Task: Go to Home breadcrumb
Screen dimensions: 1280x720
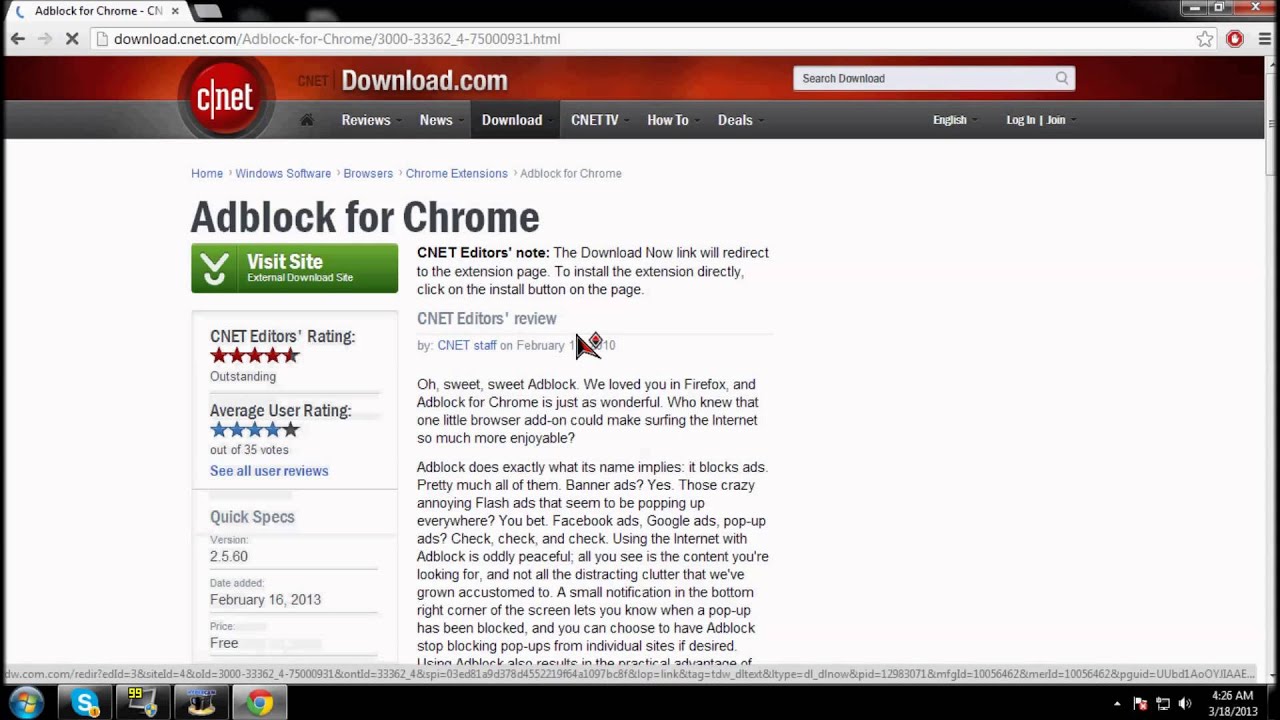Action: pos(207,173)
